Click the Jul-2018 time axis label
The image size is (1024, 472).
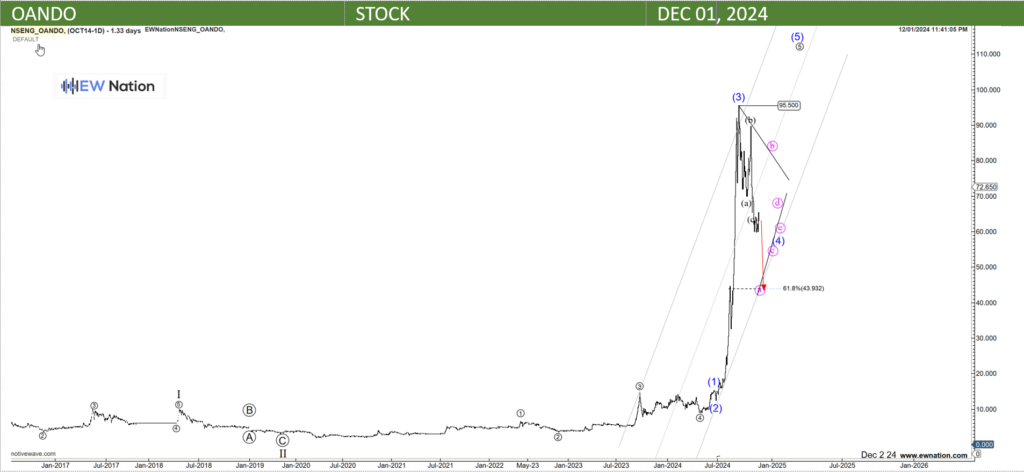tap(199, 465)
